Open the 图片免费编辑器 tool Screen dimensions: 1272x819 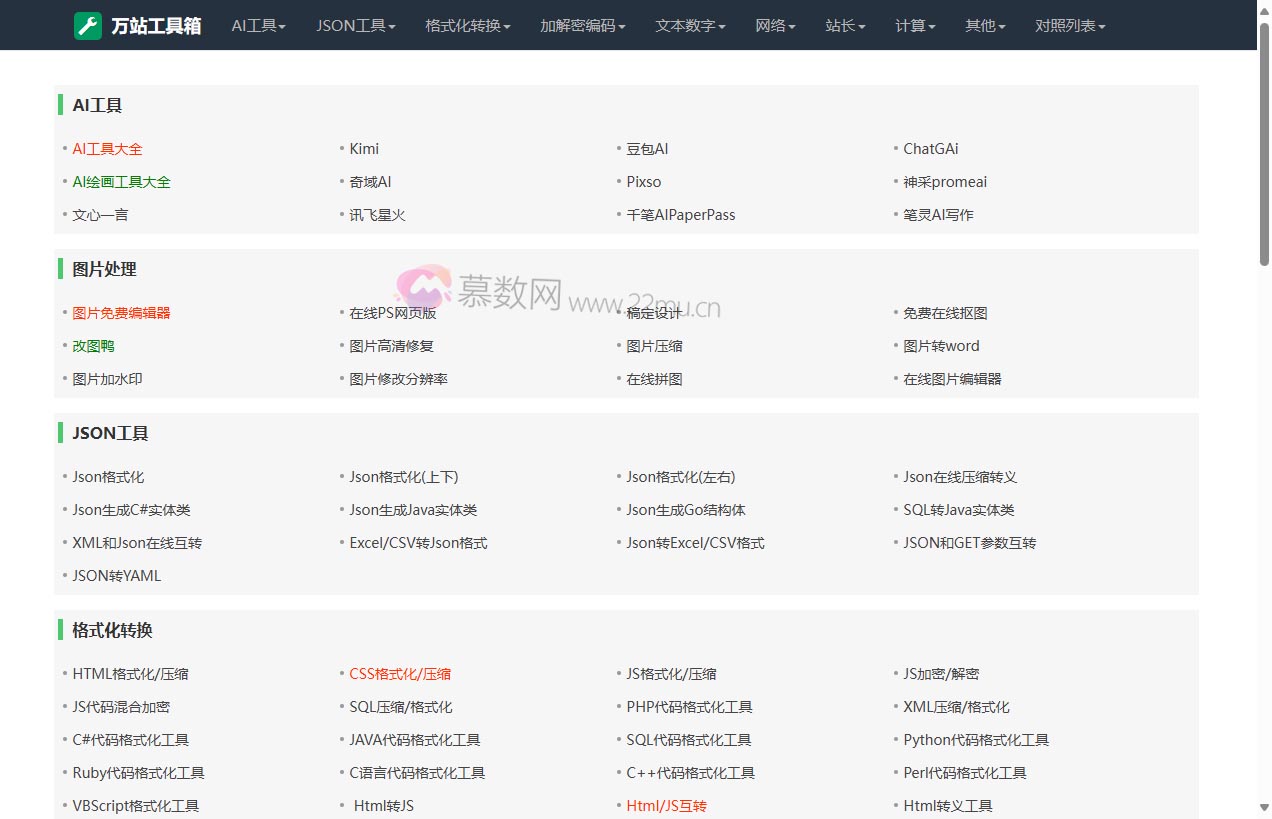click(121, 312)
